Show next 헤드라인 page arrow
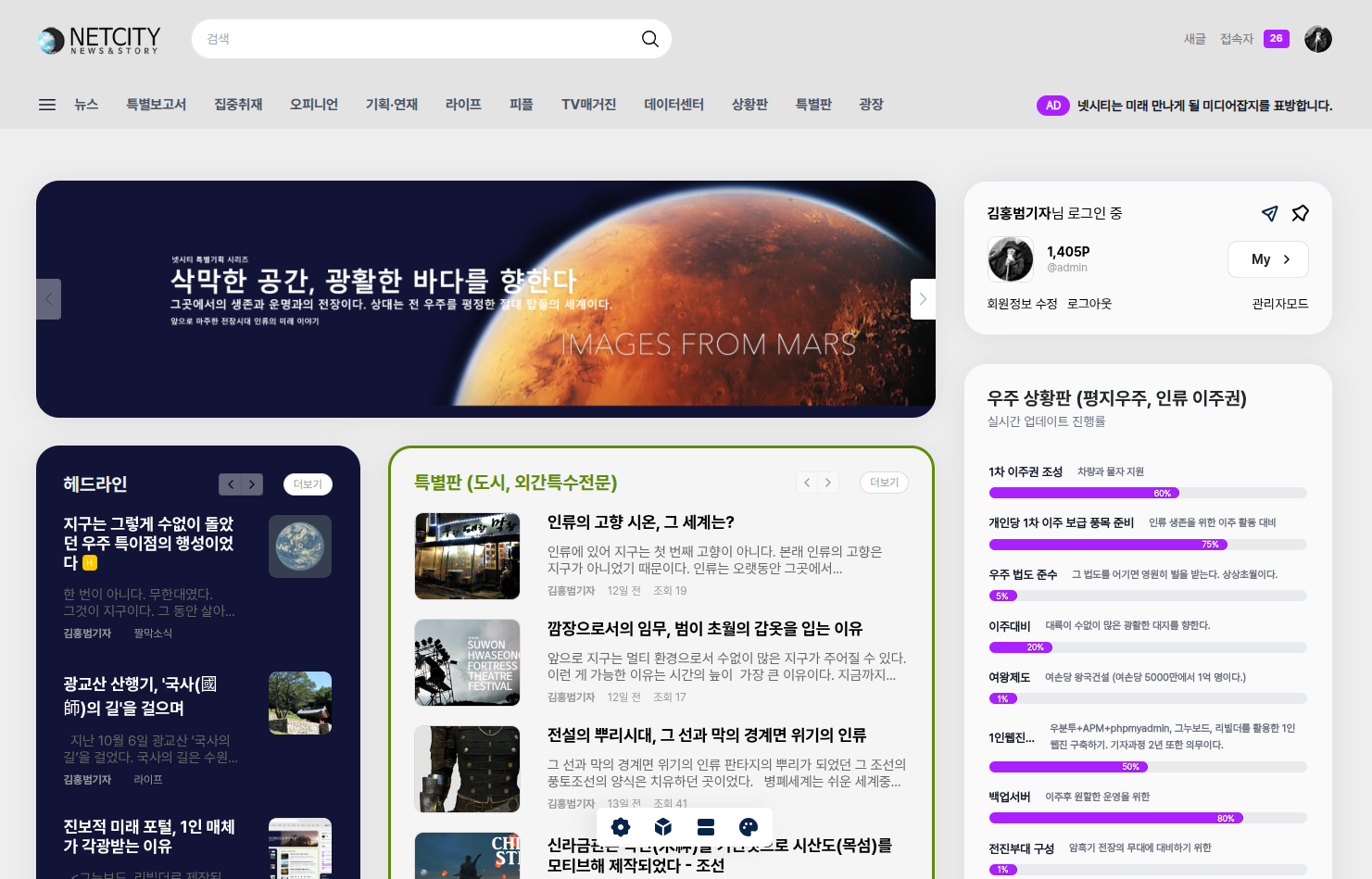 click(x=252, y=484)
